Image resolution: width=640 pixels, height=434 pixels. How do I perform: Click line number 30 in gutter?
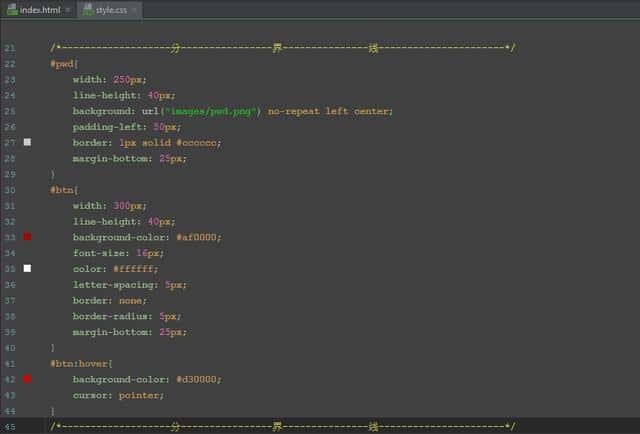point(10,190)
